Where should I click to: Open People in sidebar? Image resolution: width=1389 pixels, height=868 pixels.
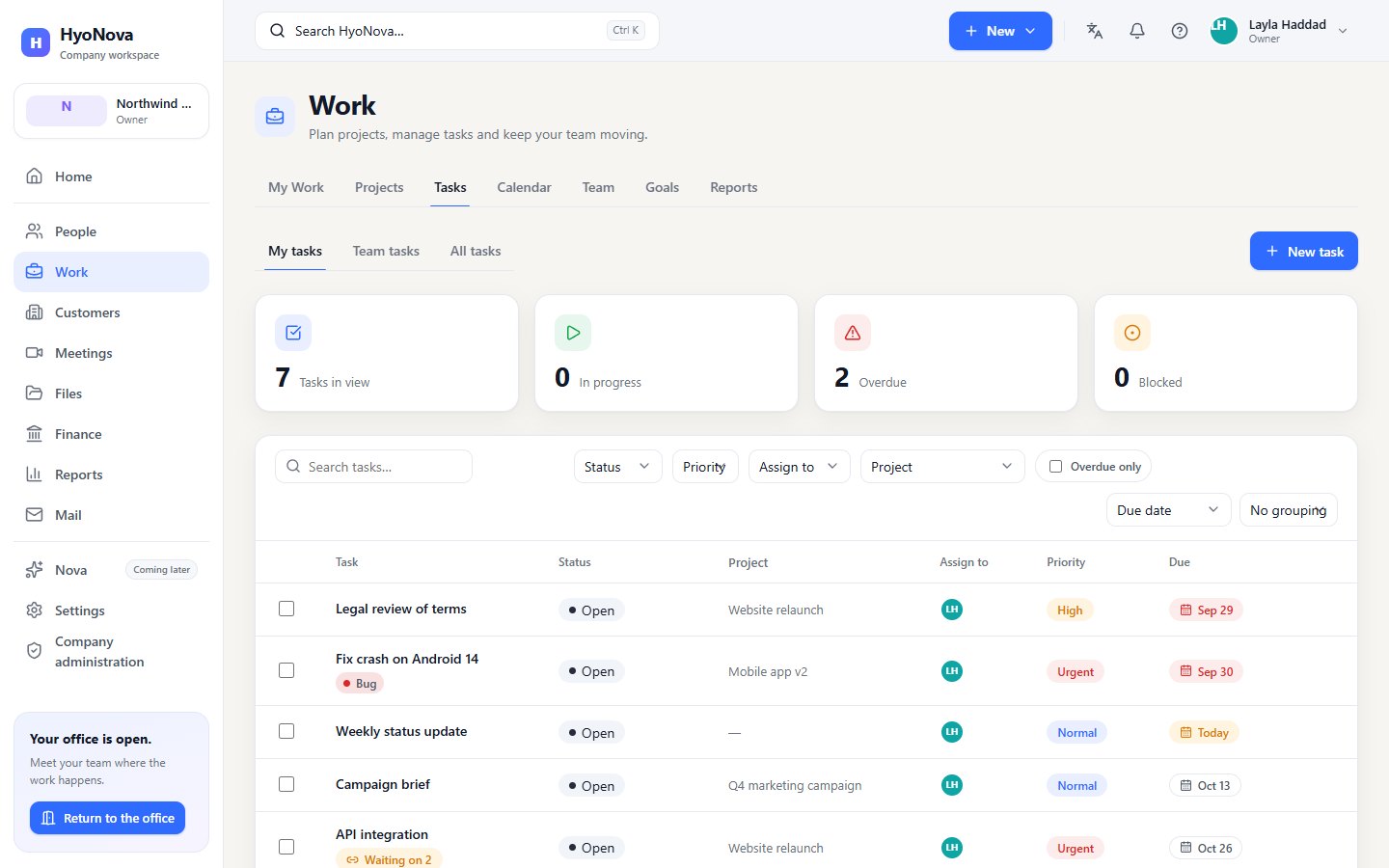[111, 231]
